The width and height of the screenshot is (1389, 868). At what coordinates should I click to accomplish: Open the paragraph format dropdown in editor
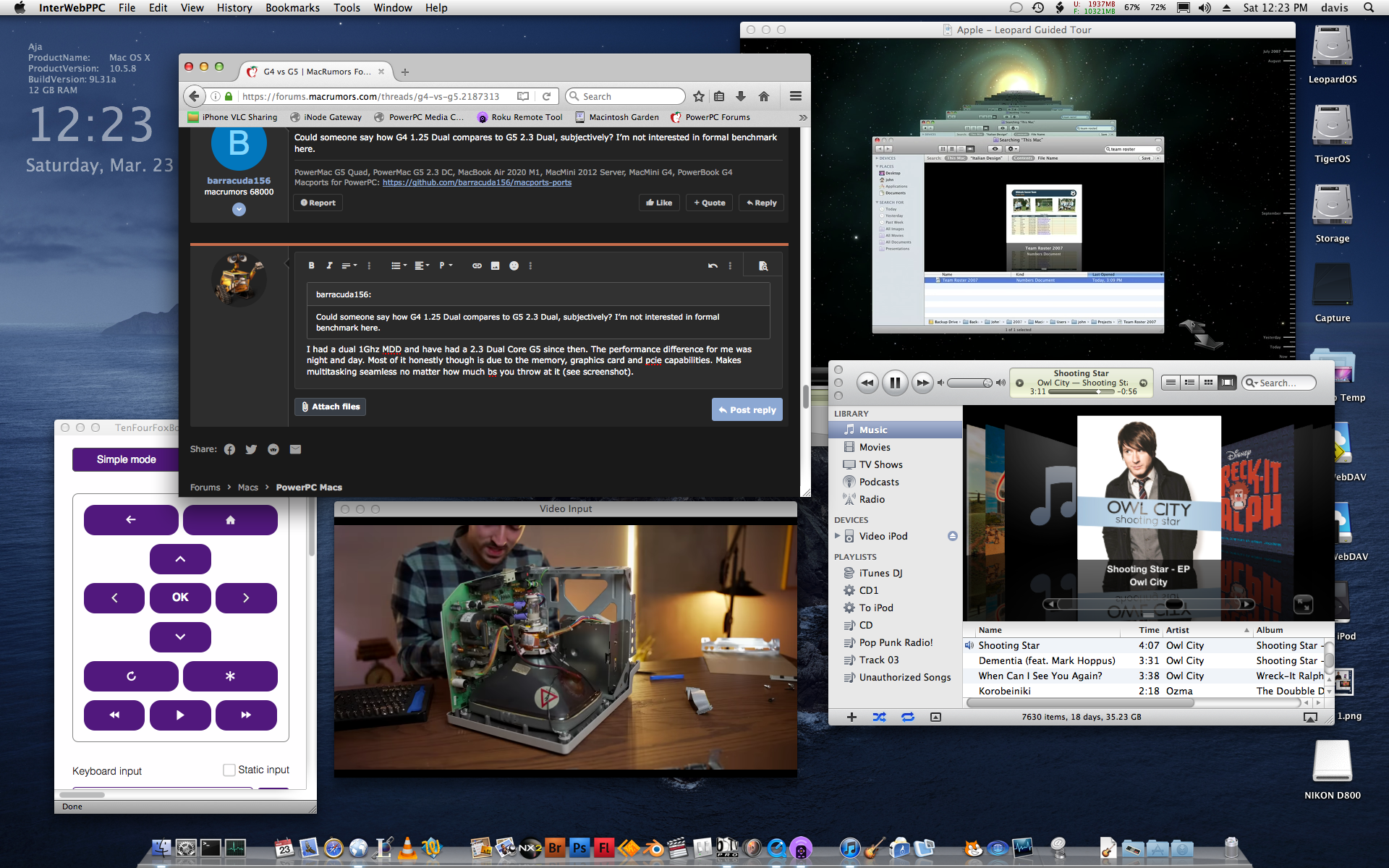[445, 265]
